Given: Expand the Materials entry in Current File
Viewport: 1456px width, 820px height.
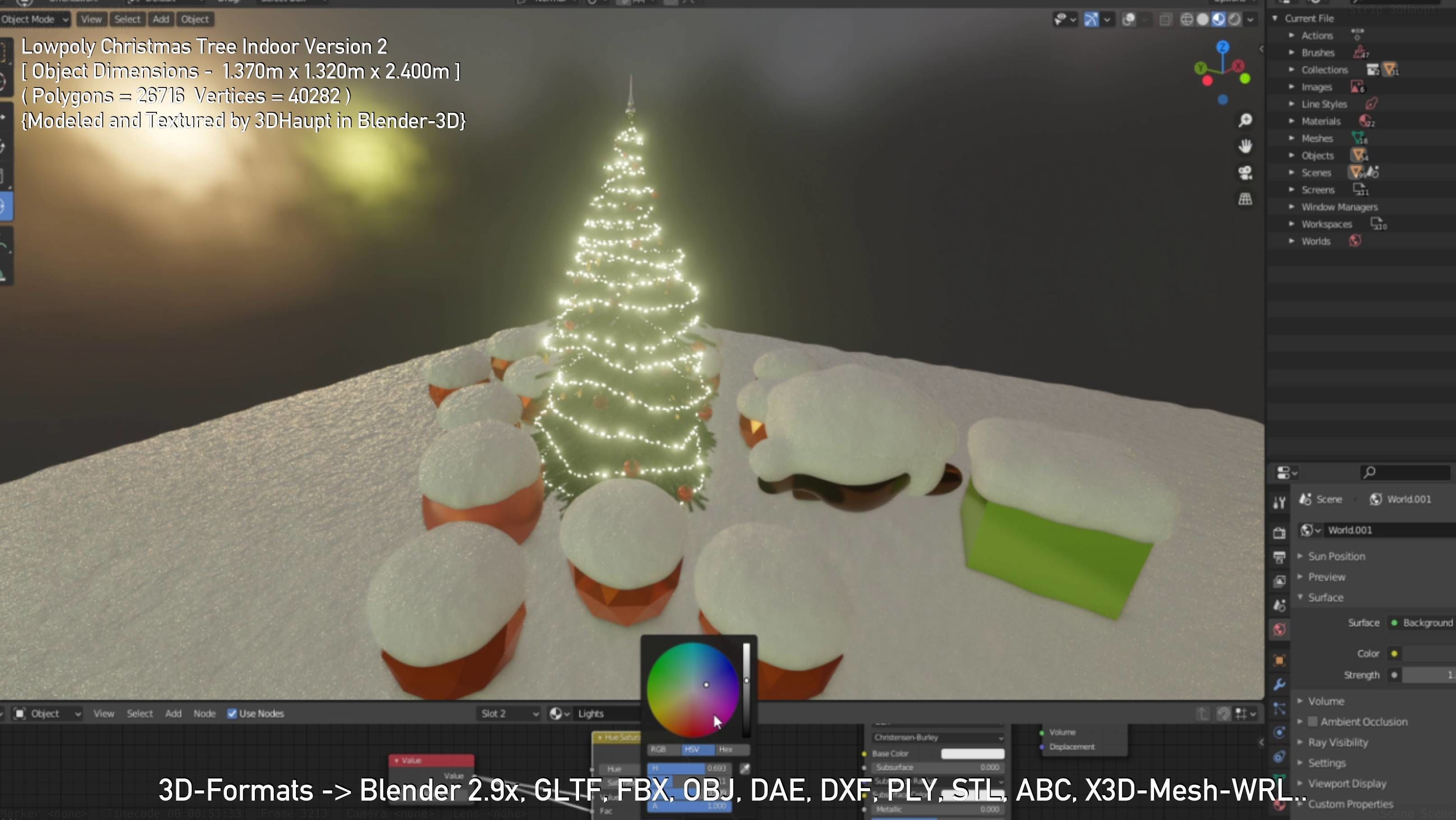Looking at the screenshot, I should point(1291,121).
